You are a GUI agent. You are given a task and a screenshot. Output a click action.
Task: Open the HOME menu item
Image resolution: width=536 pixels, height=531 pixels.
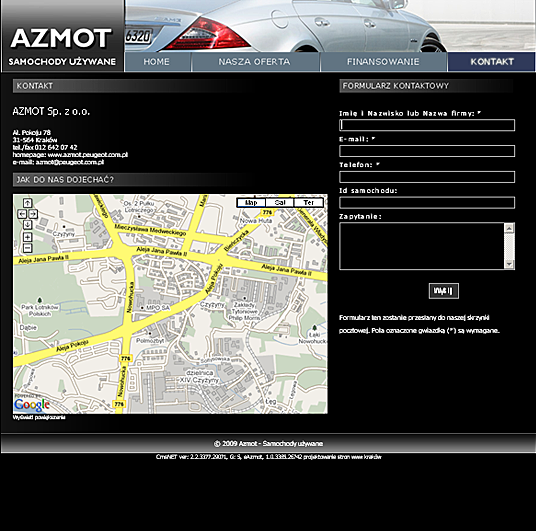[157, 62]
